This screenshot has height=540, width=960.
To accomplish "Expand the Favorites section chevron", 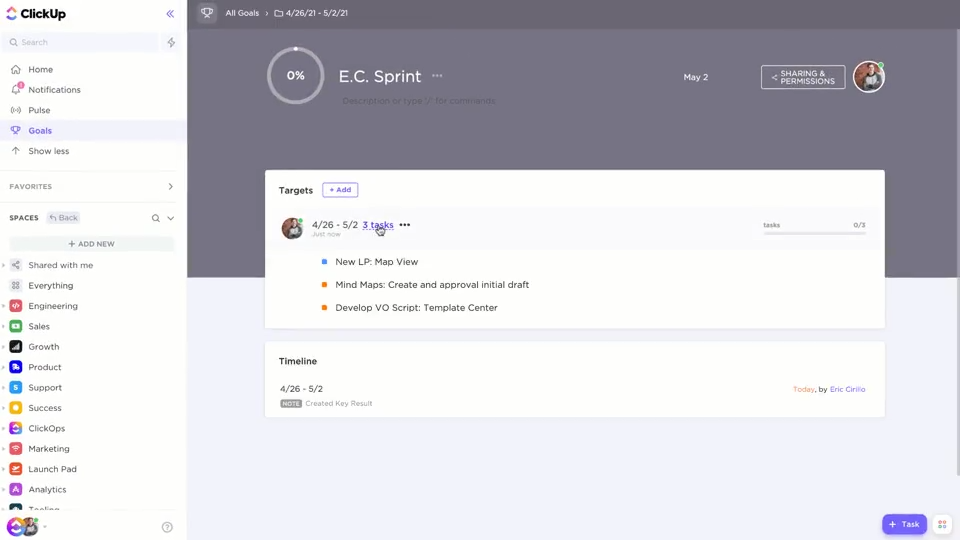I will point(170,187).
